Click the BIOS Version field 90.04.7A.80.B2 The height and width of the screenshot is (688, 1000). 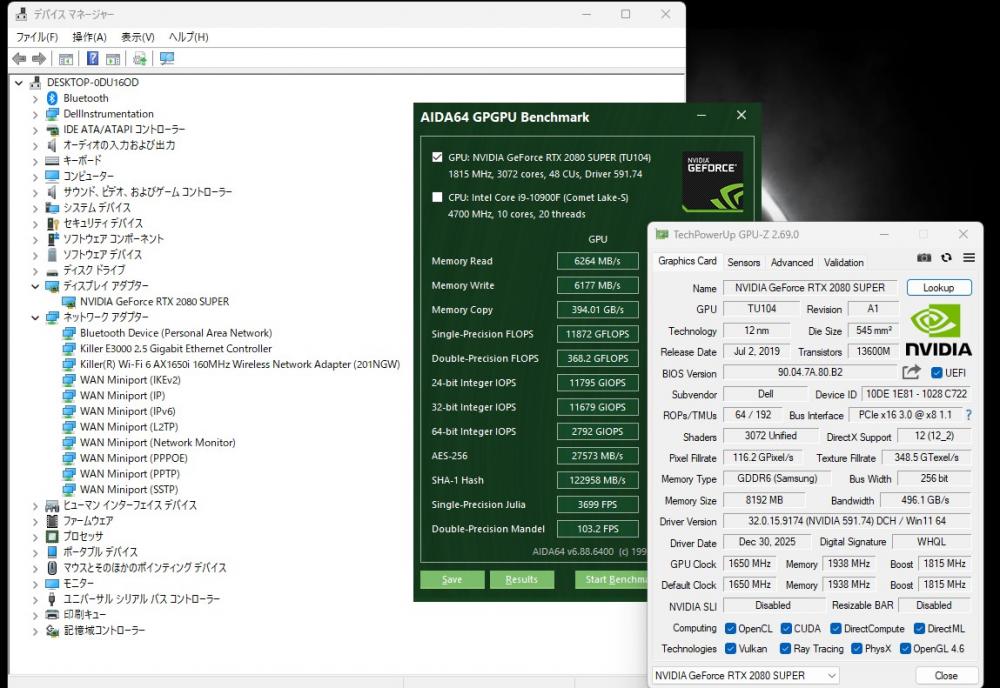pos(810,372)
